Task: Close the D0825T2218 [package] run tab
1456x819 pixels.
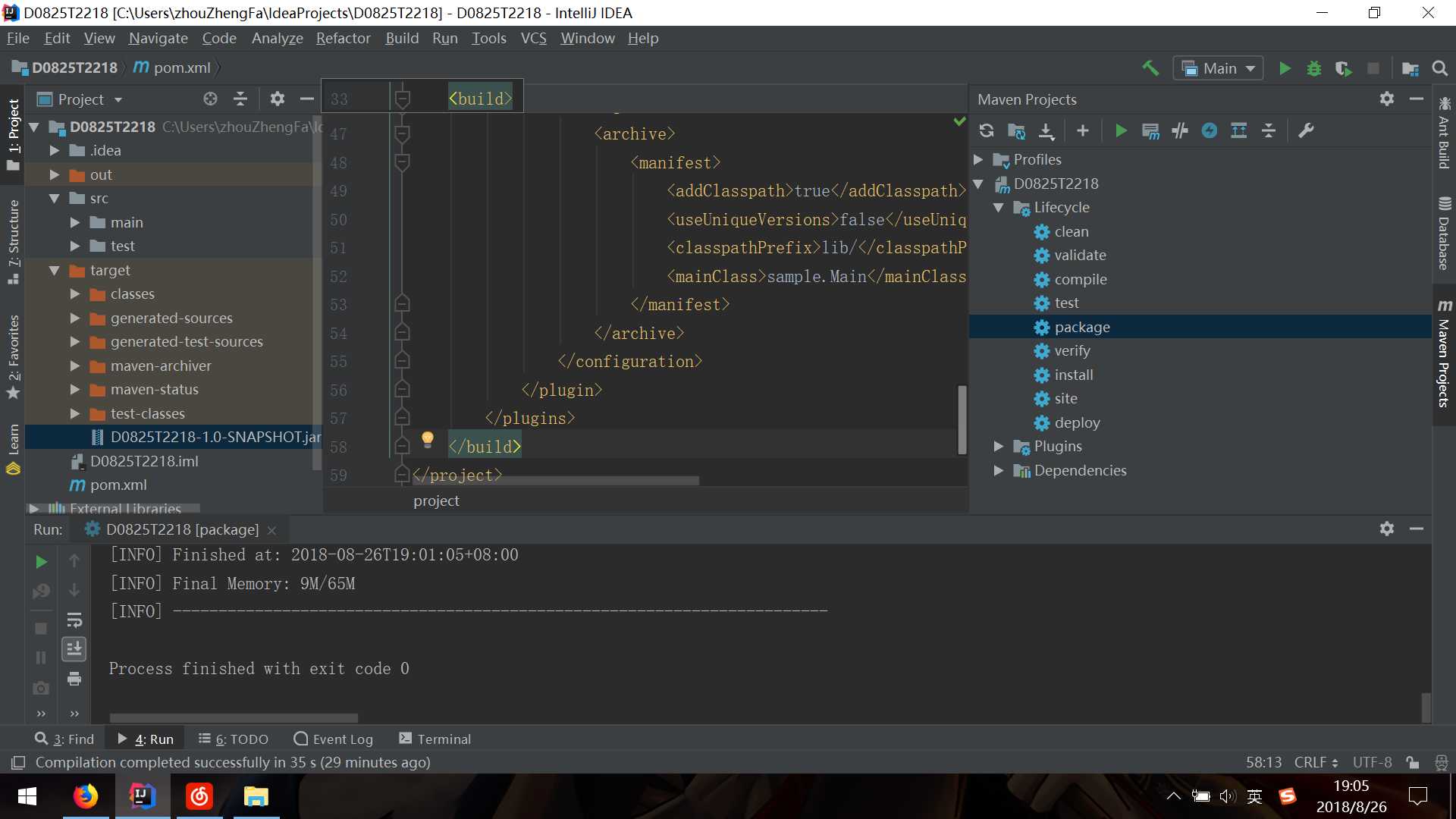Action: [x=271, y=530]
